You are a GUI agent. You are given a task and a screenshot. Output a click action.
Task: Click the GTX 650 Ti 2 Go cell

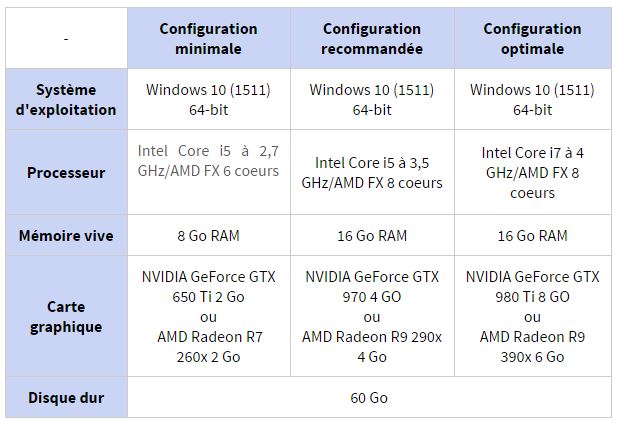(209, 316)
